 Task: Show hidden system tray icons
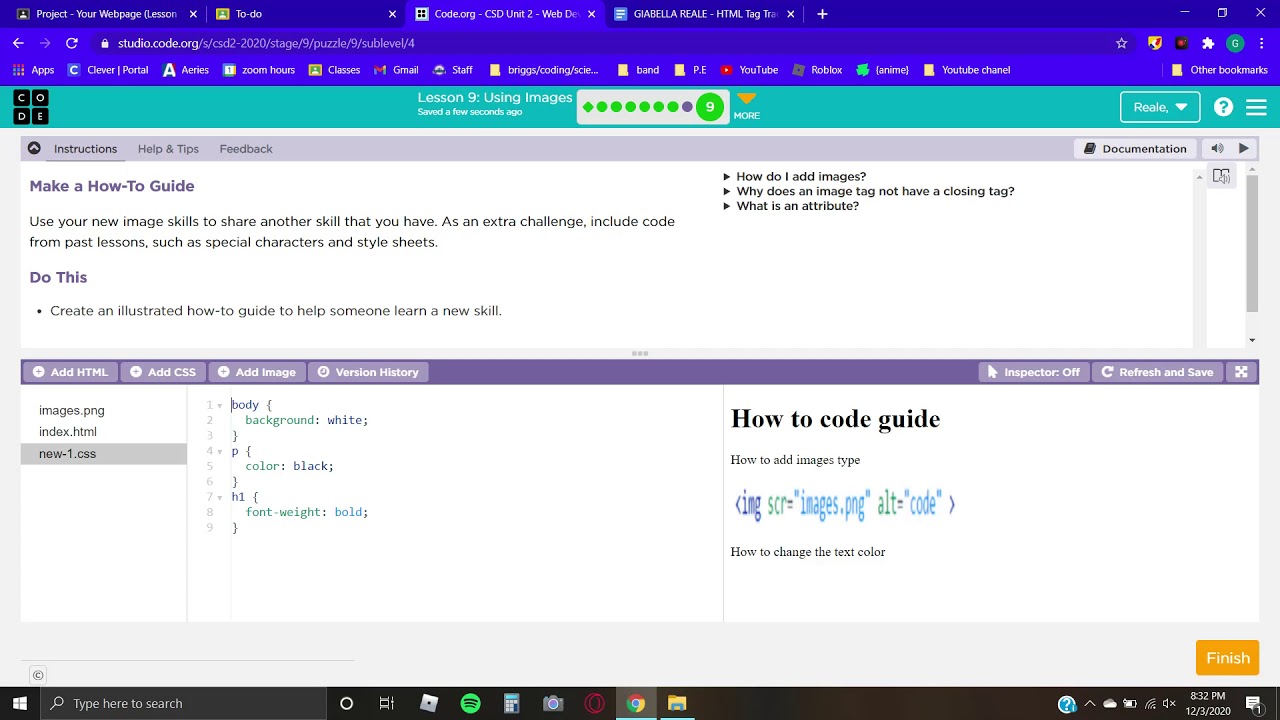click(x=1090, y=703)
